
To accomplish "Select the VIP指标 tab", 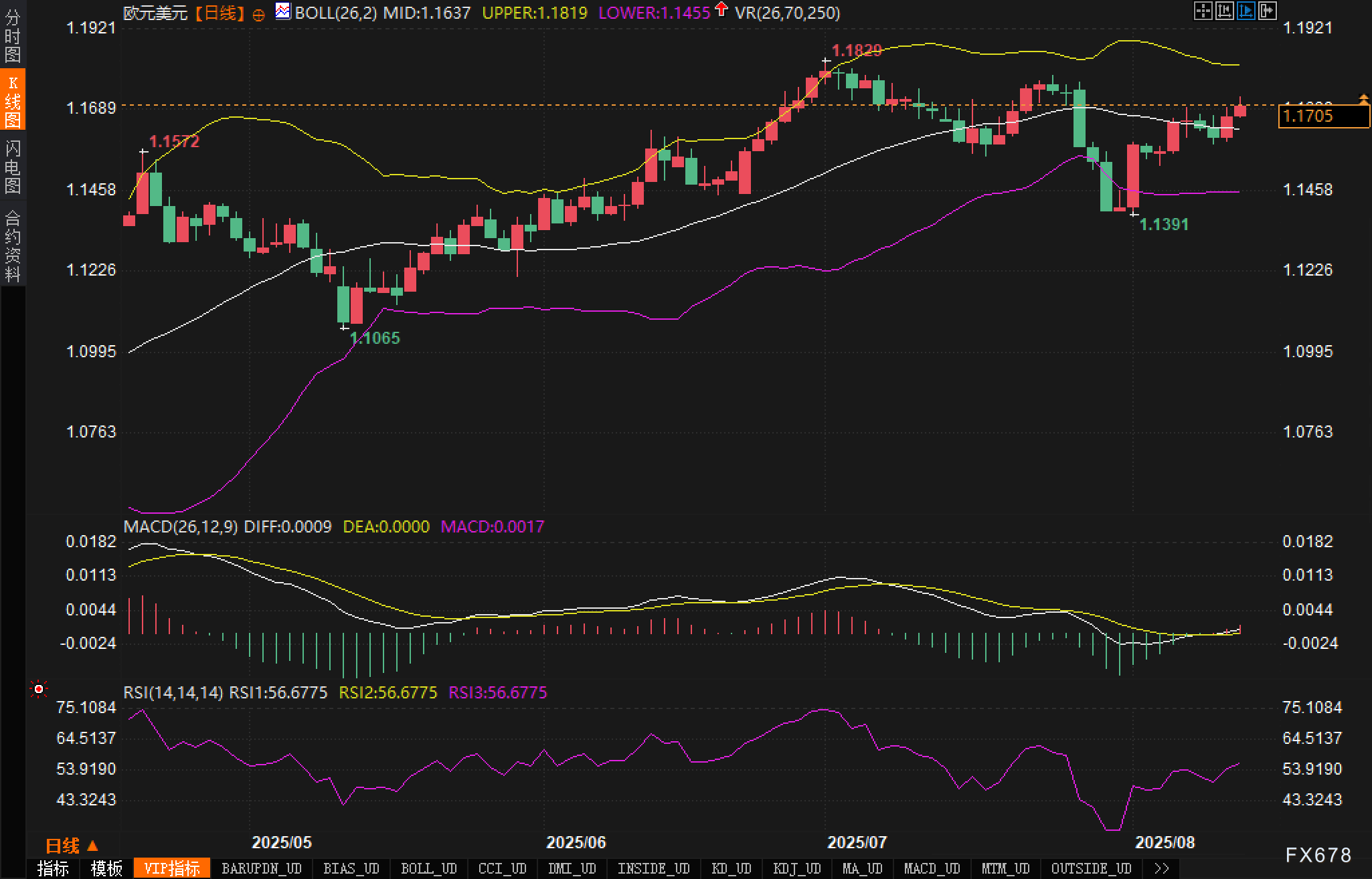I will tap(172, 868).
